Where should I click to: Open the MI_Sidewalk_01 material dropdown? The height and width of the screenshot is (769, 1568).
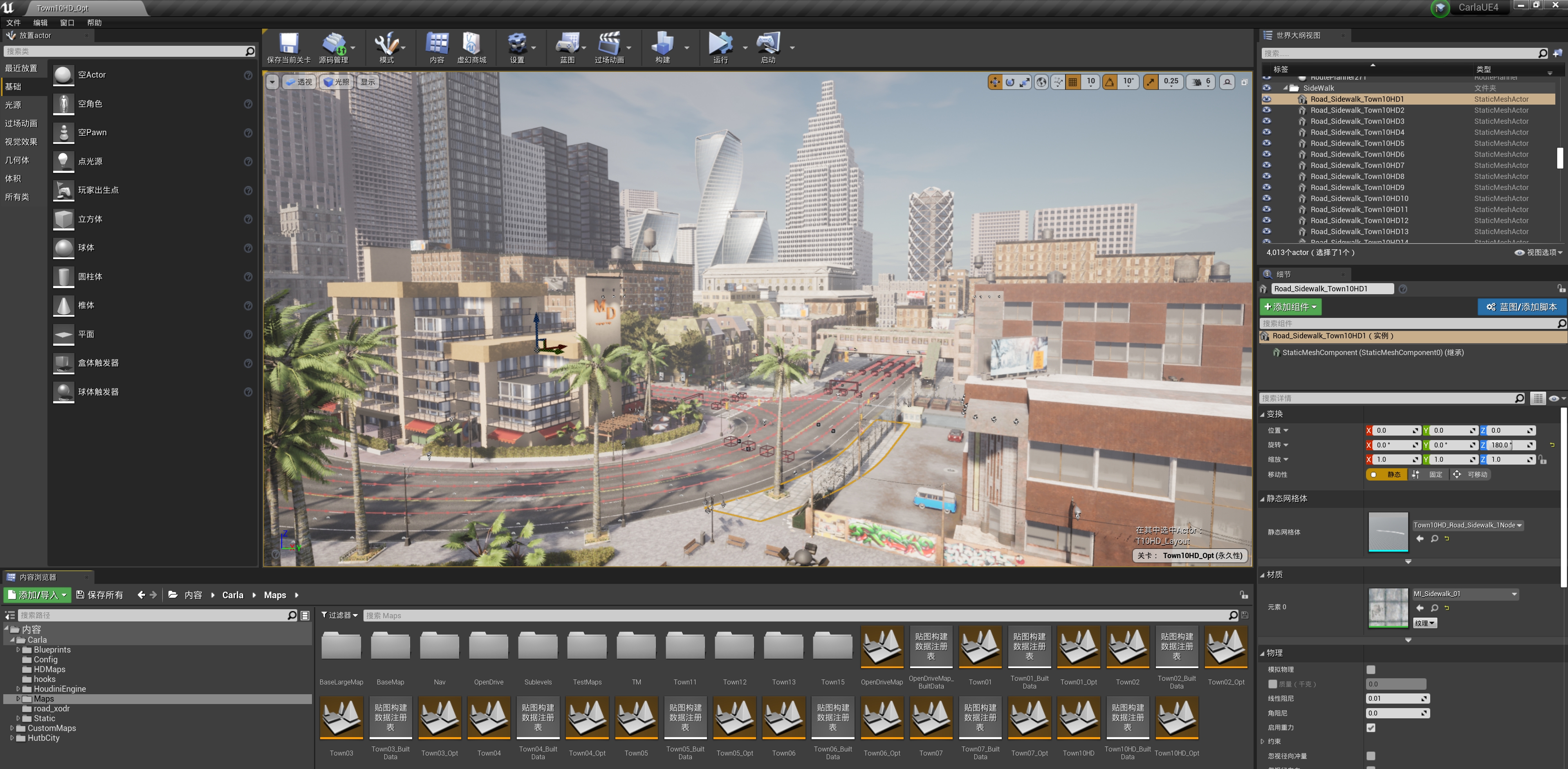pos(1465,594)
